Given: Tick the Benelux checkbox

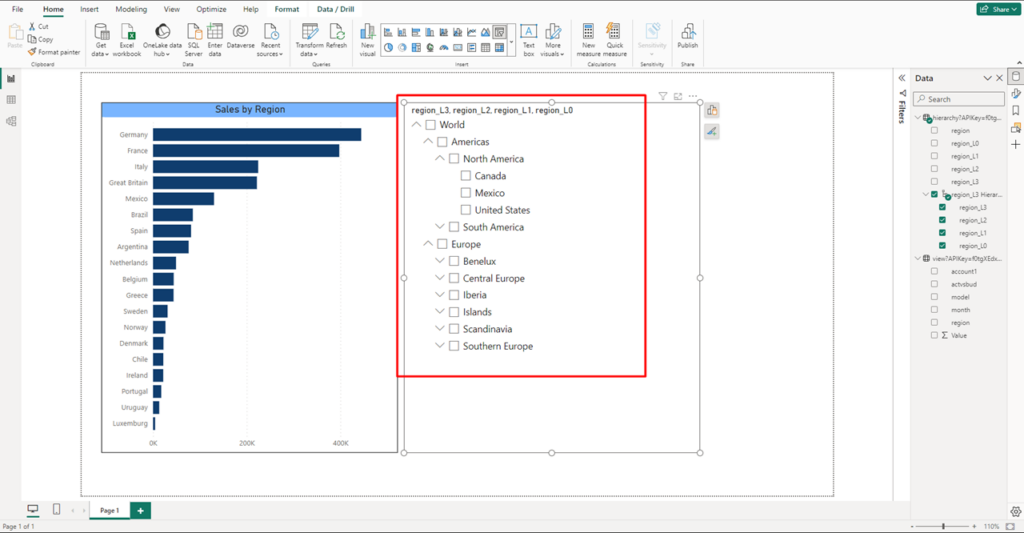Looking at the screenshot, I should click(454, 261).
